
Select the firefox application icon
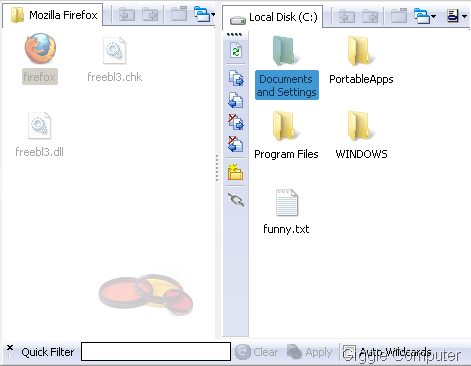[x=40, y=58]
